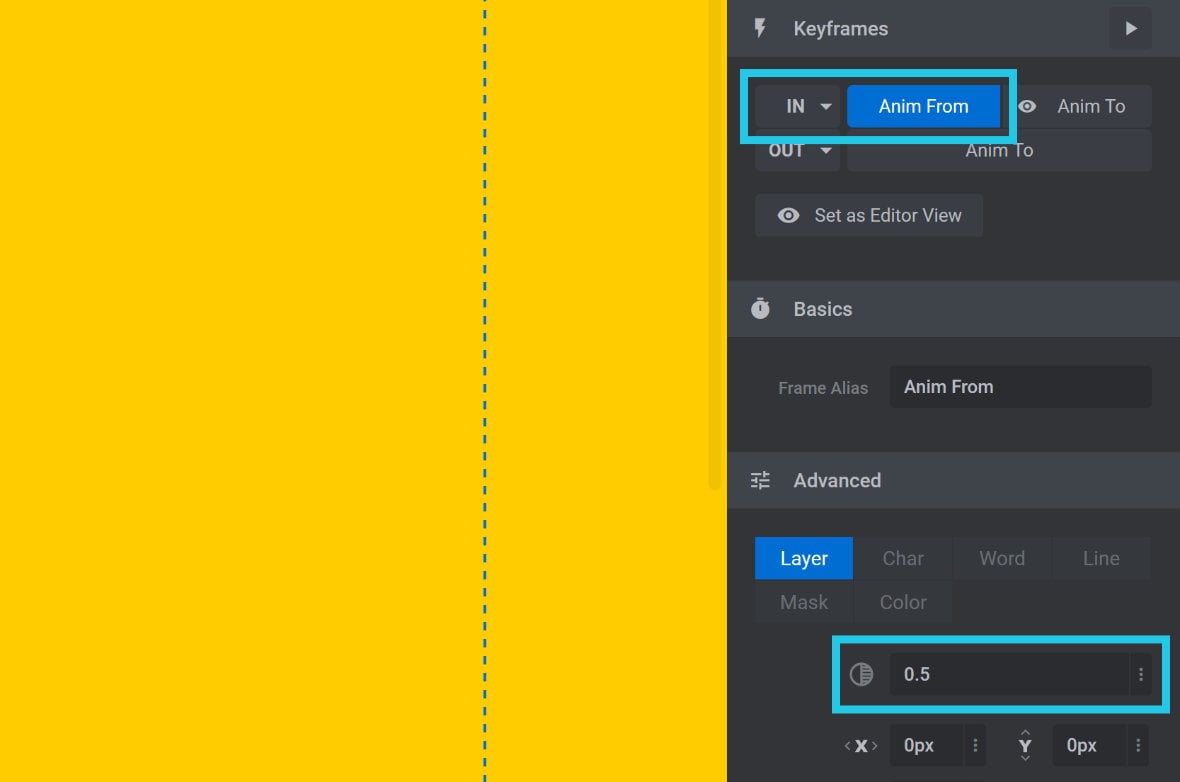The height and width of the screenshot is (782, 1180).
Task: Click the X offset axis icon
Action: [861, 746]
